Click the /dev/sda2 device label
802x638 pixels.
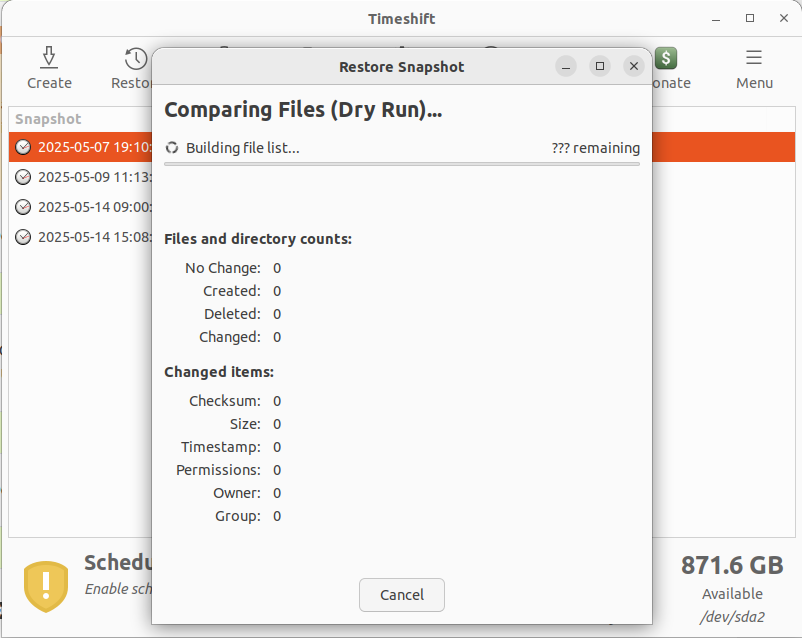(x=732, y=617)
